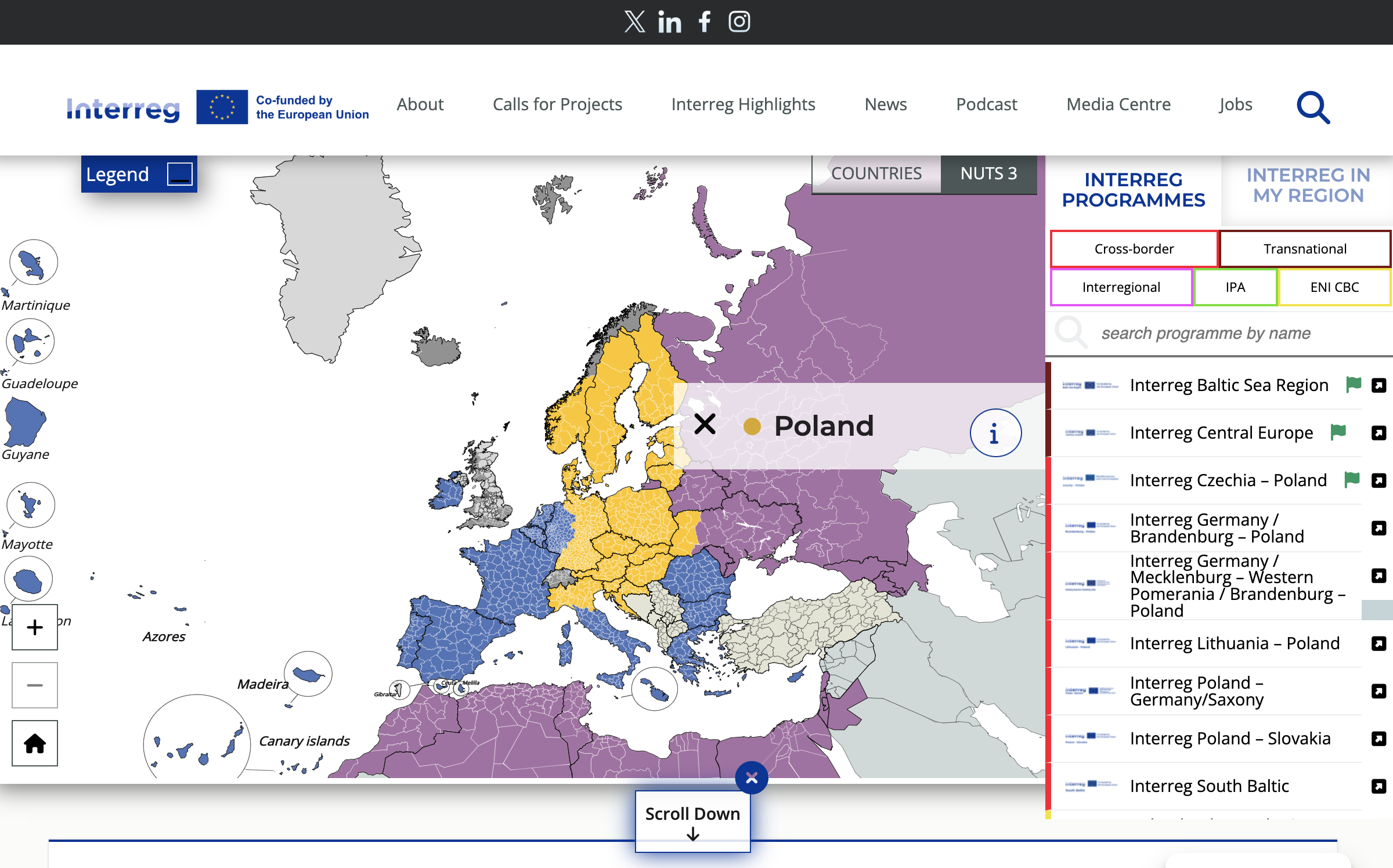Open the Instagram social link
1393x868 pixels.
pyautogui.click(x=739, y=22)
